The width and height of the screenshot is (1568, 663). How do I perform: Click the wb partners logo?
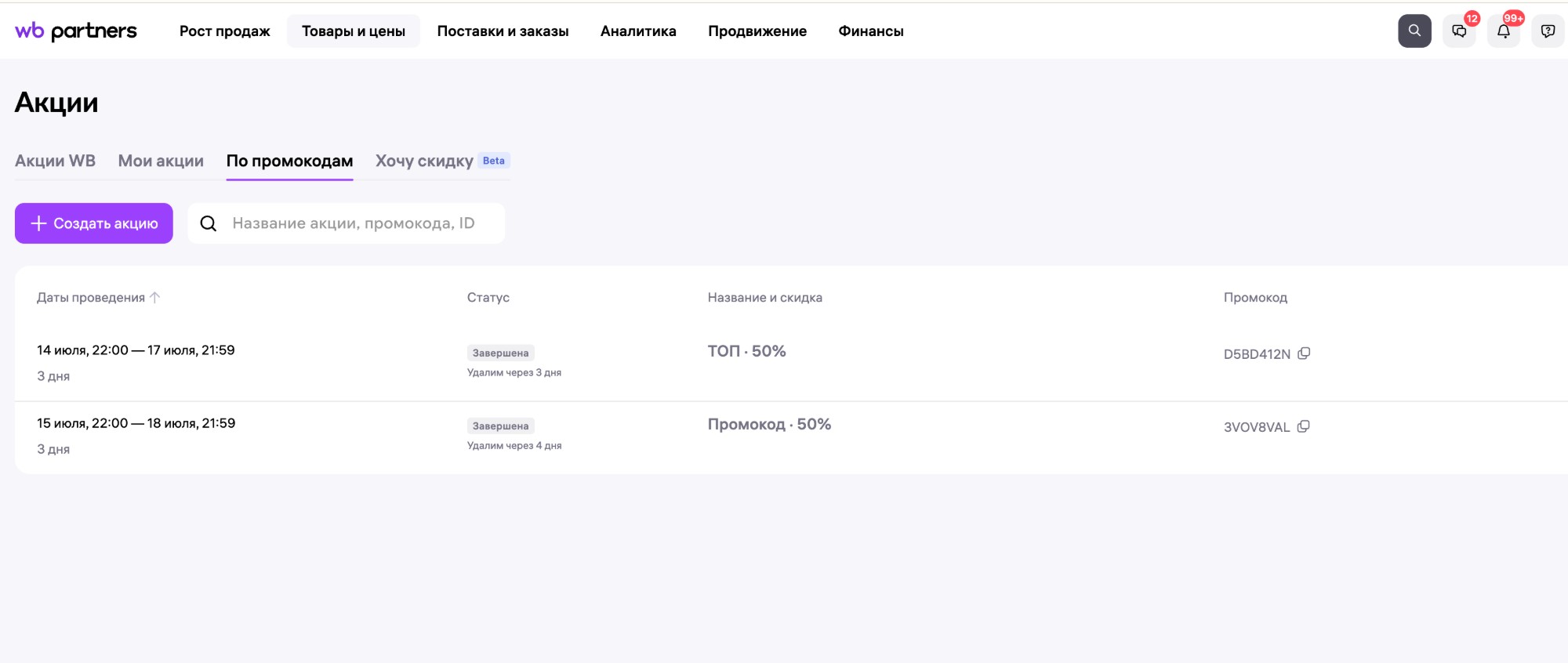tap(76, 31)
